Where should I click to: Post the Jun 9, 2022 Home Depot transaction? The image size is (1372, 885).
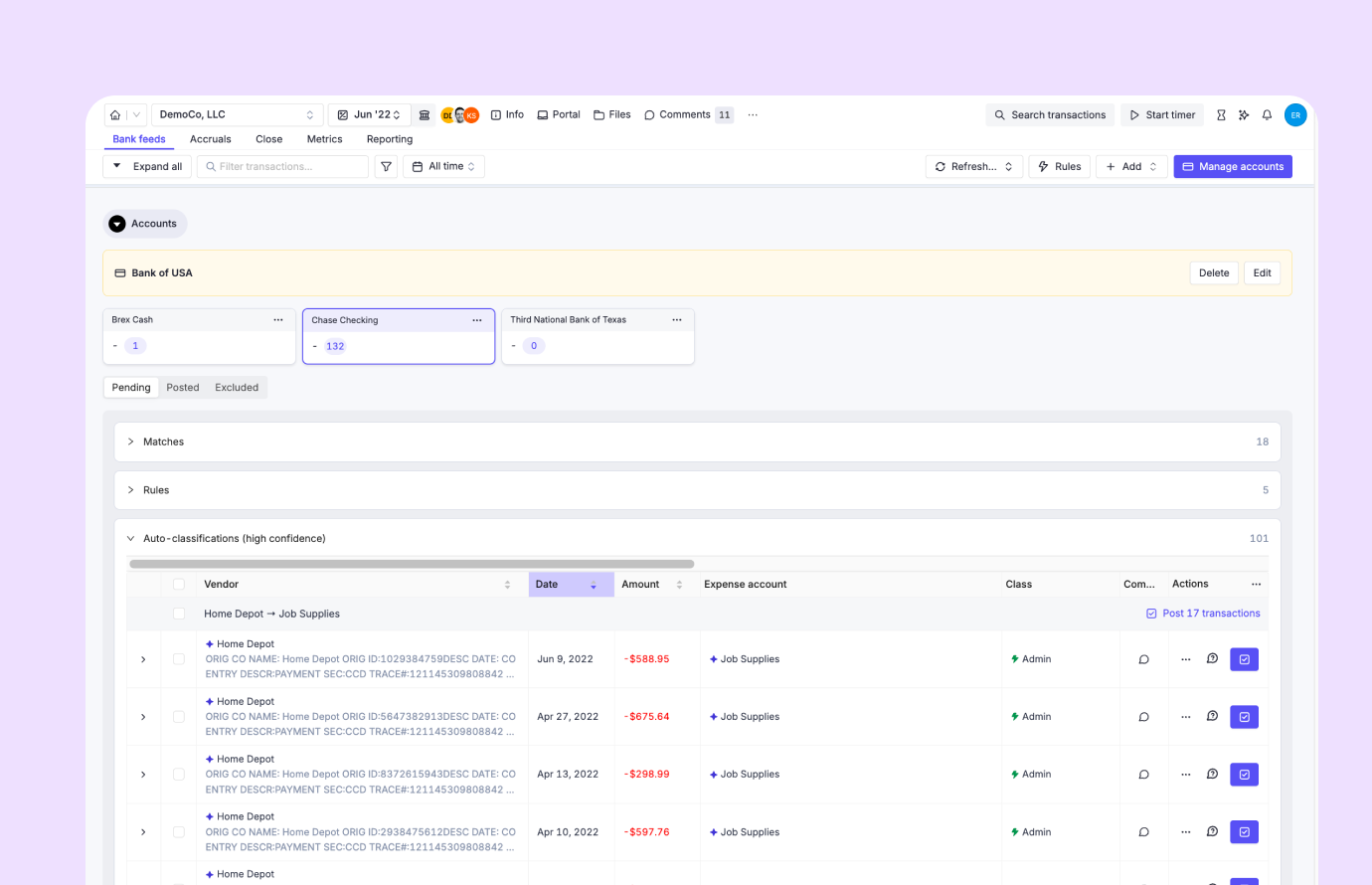1244,659
